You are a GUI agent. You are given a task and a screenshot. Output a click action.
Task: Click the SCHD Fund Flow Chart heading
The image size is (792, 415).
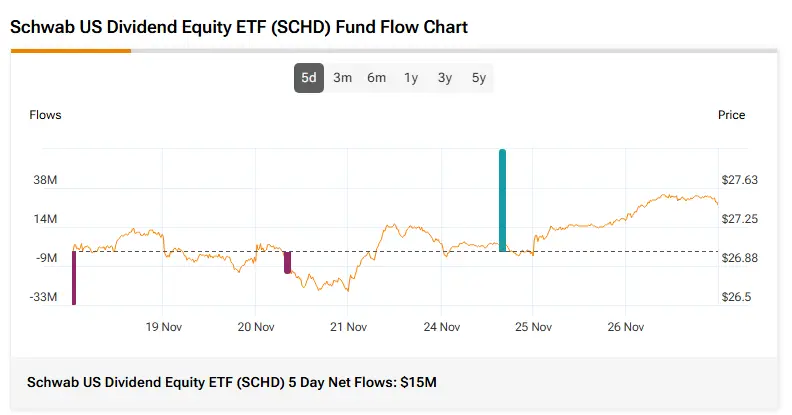point(239,27)
